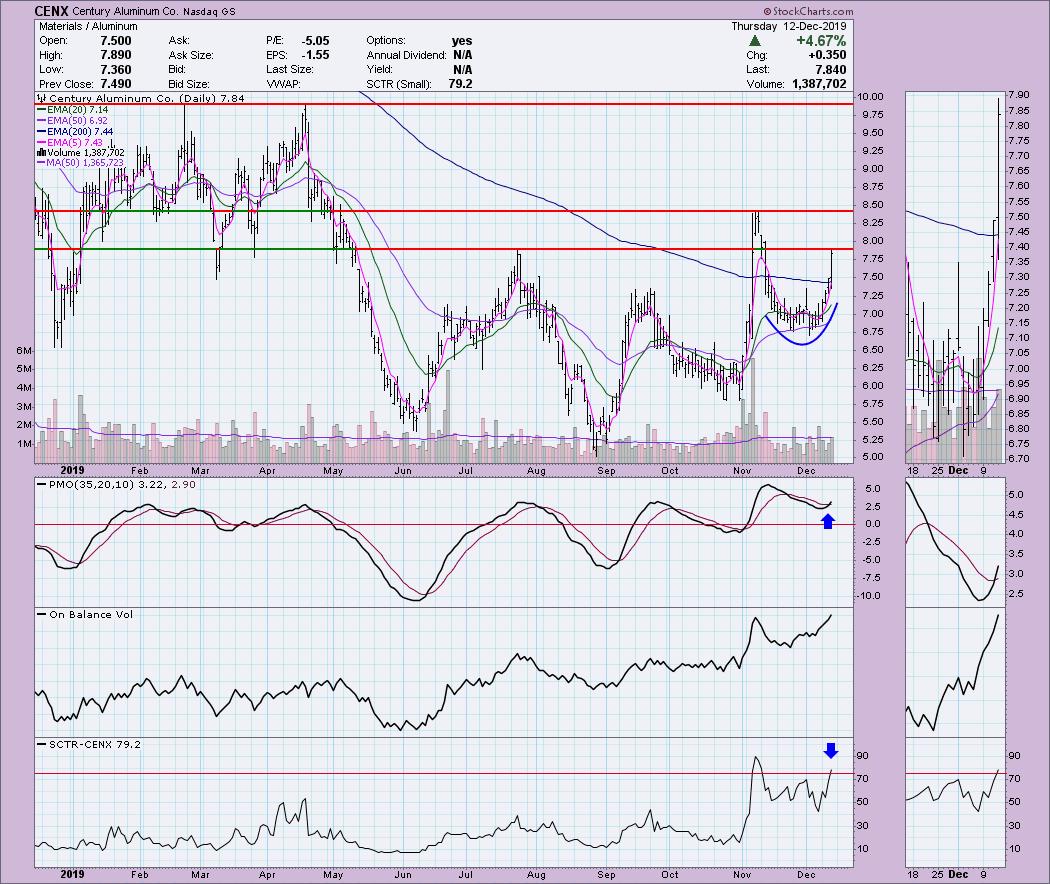Click the header Volume 1,387,702 value
The image size is (1050, 884).
819,84
